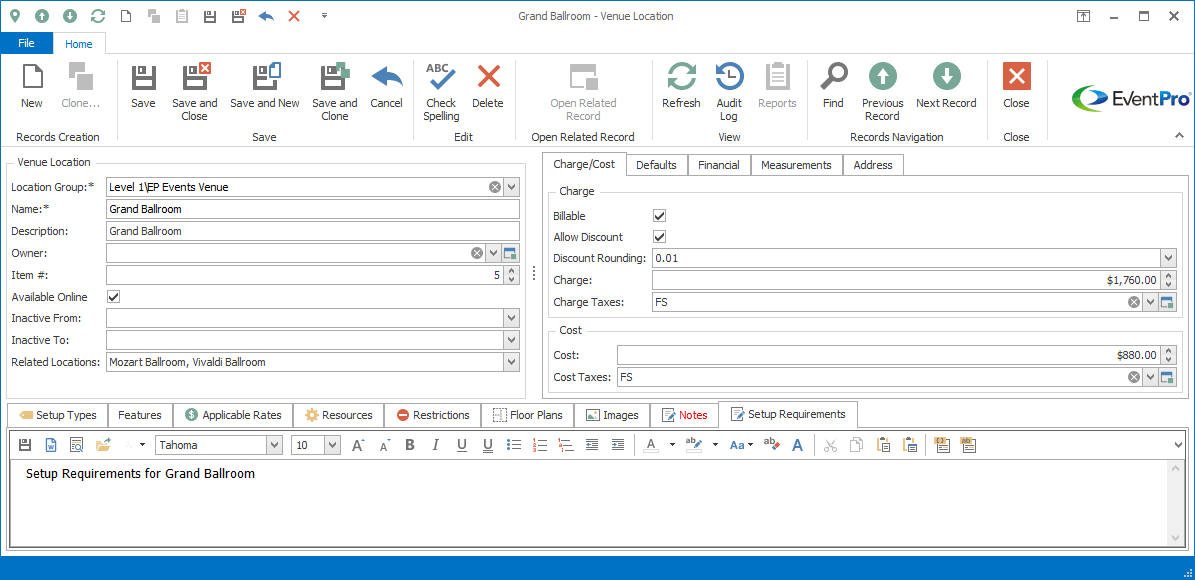The width and height of the screenshot is (1195, 580).
Task: Open the Images tab
Action: pos(612,415)
